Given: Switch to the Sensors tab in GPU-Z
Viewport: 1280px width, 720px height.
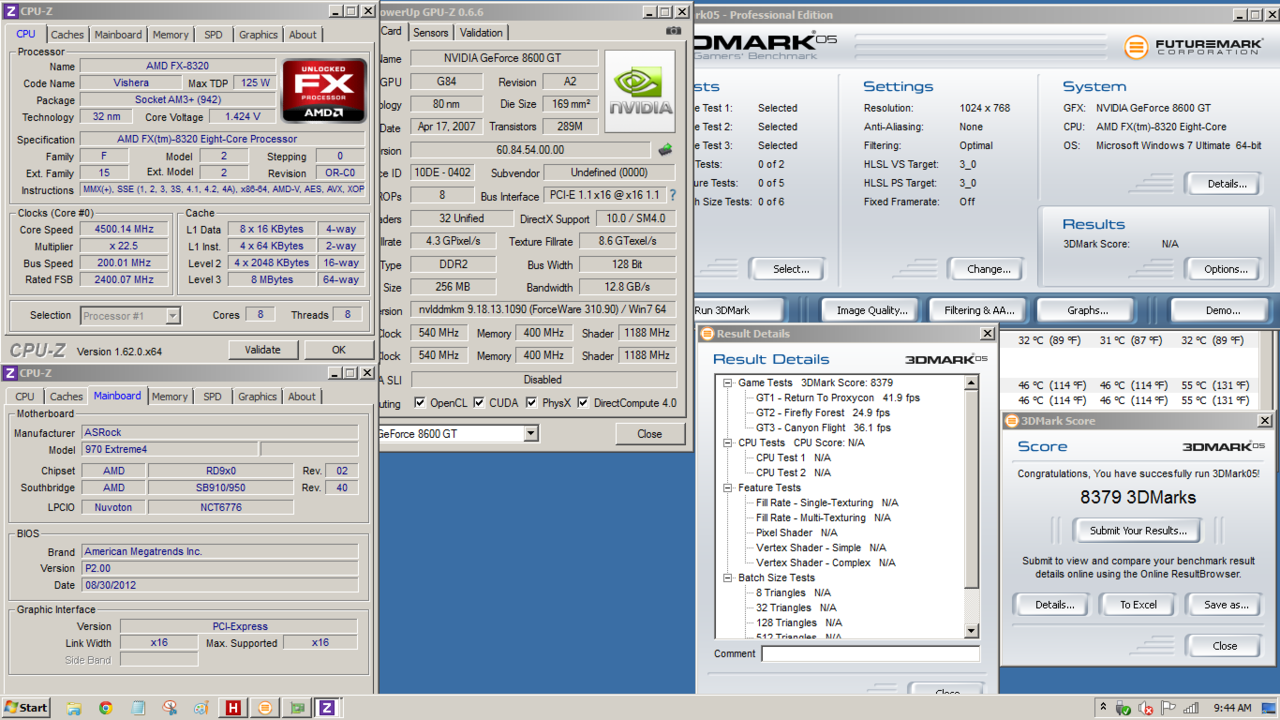Looking at the screenshot, I should [x=431, y=33].
